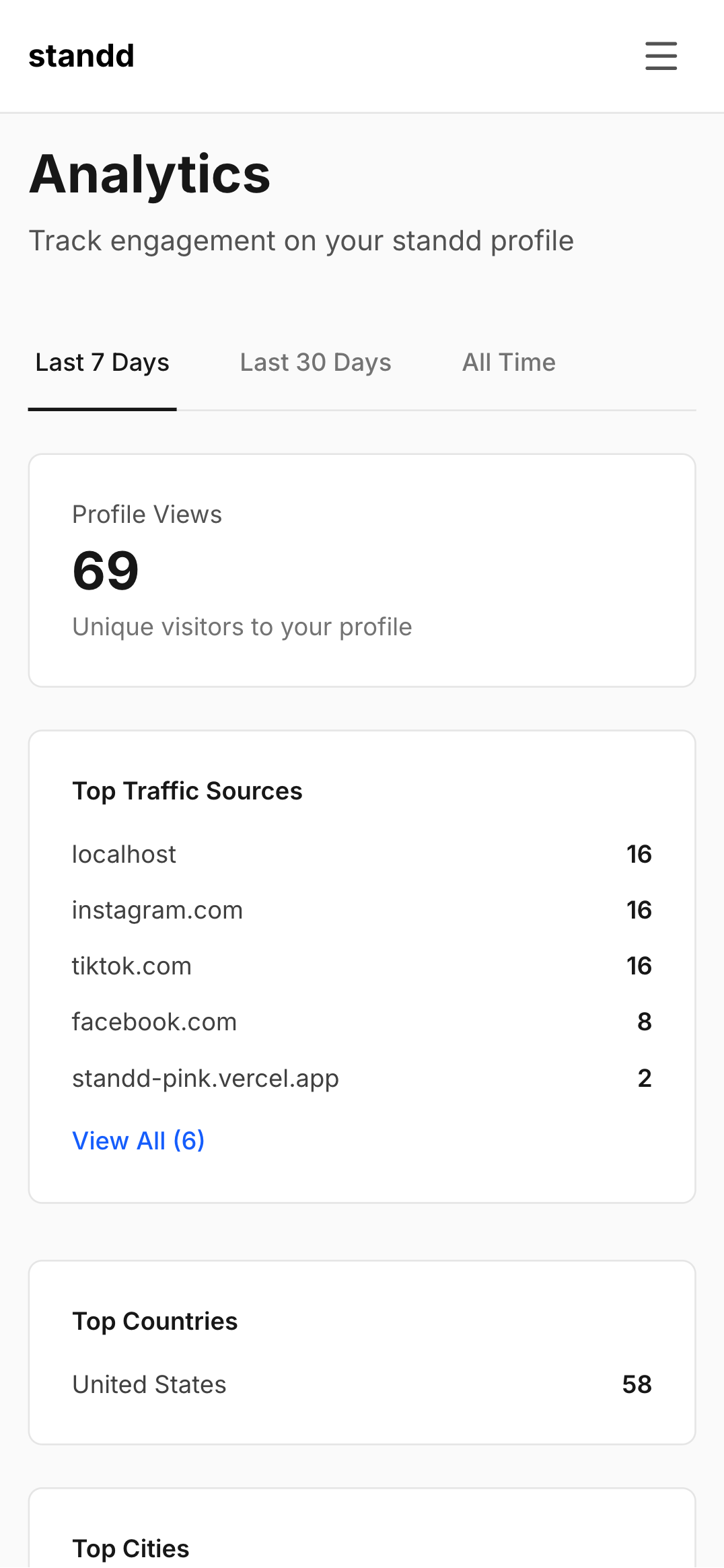
Task: Select the All Time tab
Action: tap(509, 361)
